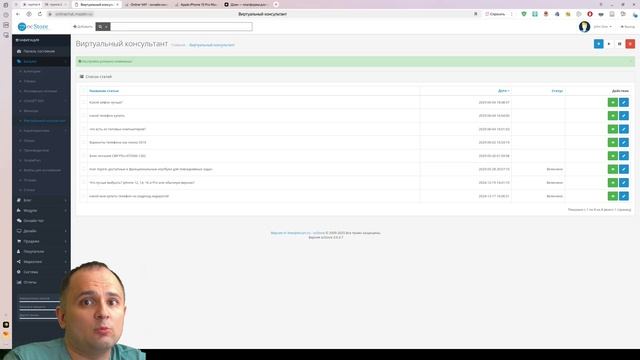Screen dimensions: 640x360
Task: View the "какой мне купить телефон на андроид" entry
Action: click(x=613, y=196)
